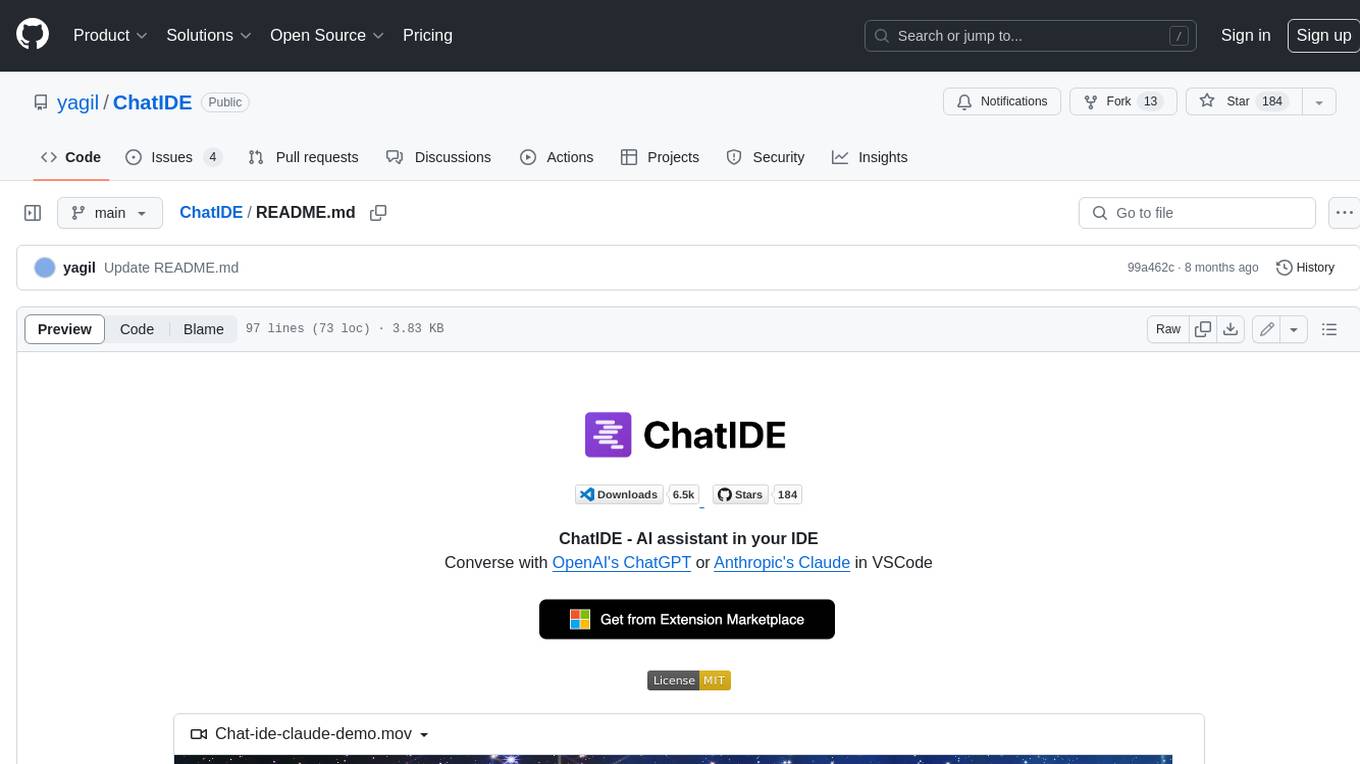Open the fork count 13

pos(1150,101)
